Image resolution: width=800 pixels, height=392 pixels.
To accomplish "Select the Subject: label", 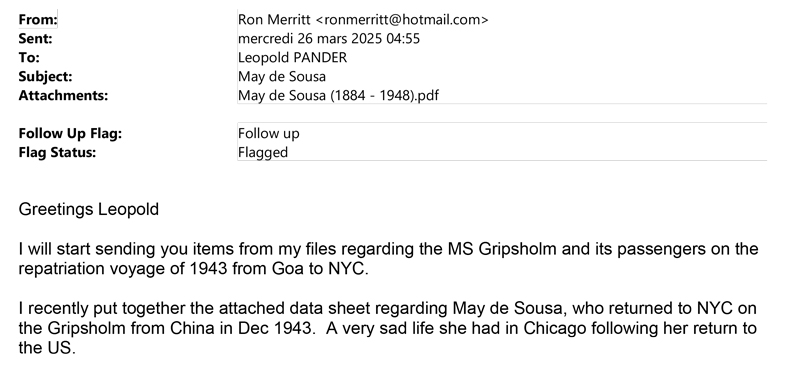I will point(45,76).
